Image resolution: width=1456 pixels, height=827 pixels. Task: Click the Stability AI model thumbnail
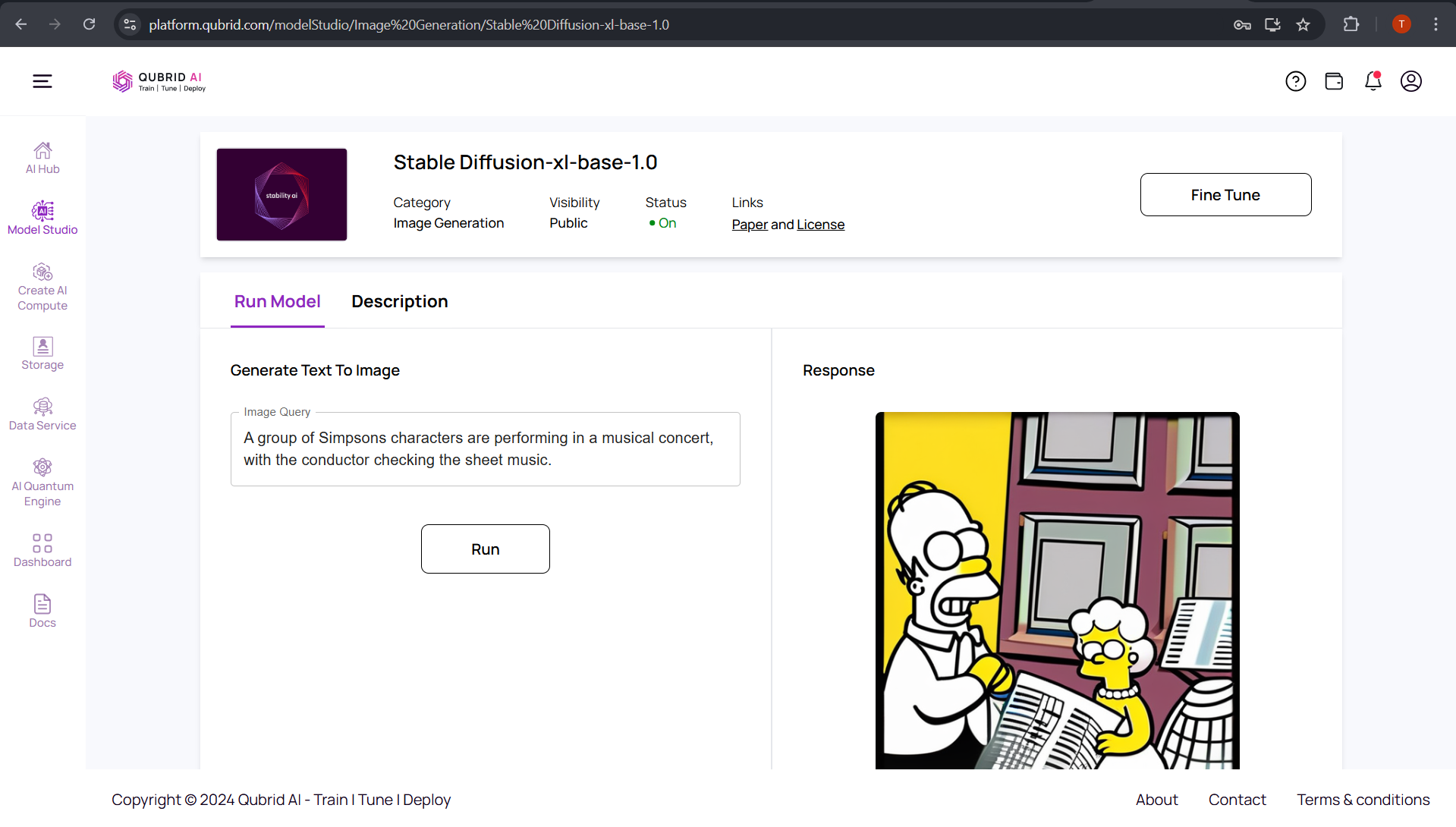click(281, 194)
